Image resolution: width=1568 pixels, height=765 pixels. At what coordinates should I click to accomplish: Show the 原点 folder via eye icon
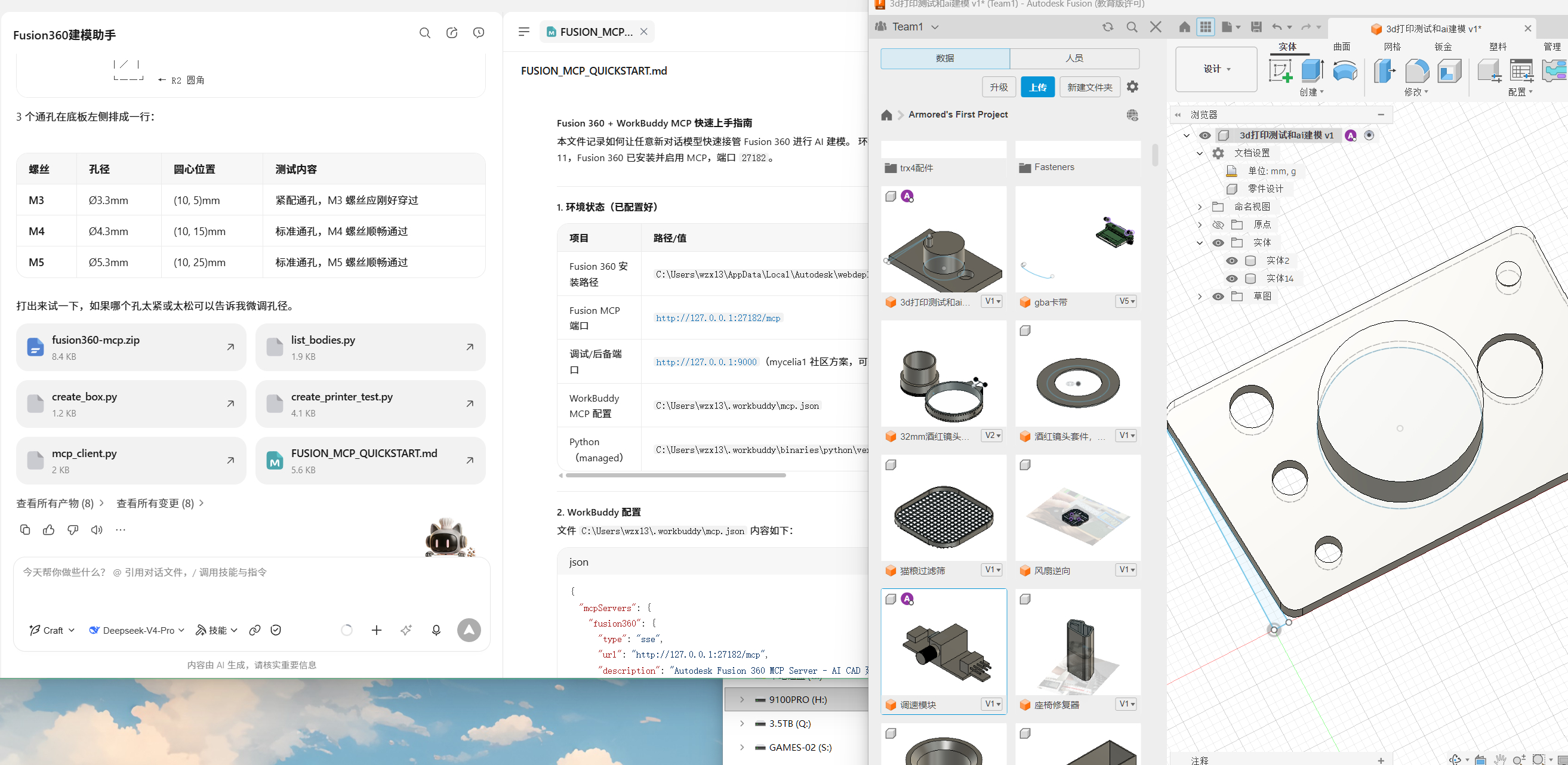(x=1218, y=225)
